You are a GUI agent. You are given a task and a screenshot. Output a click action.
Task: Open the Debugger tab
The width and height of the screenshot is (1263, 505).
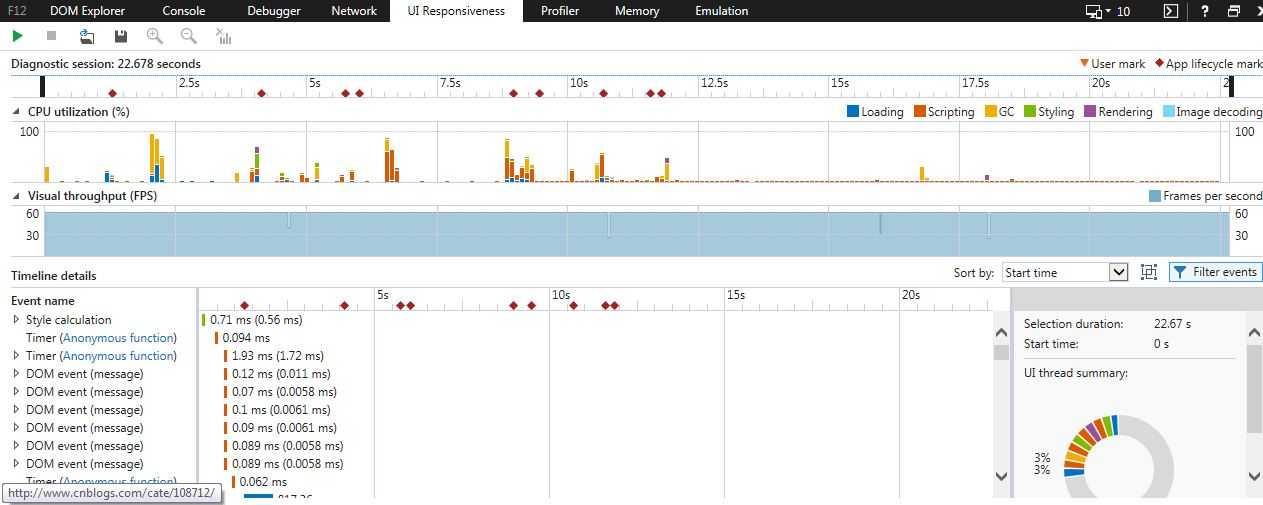tap(274, 11)
